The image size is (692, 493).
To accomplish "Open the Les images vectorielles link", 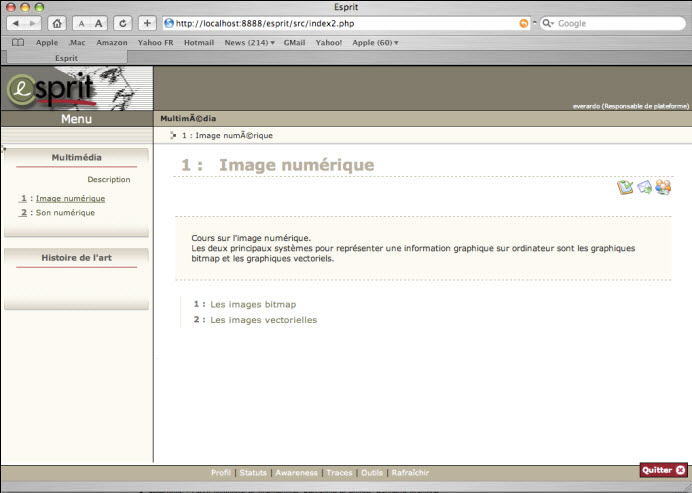I will (x=263, y=320).
